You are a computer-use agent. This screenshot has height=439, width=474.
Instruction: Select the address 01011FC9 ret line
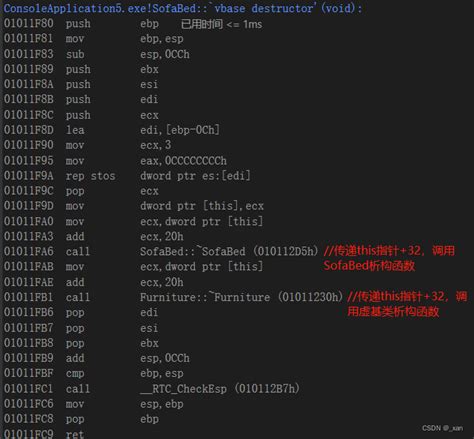(44, 434)
